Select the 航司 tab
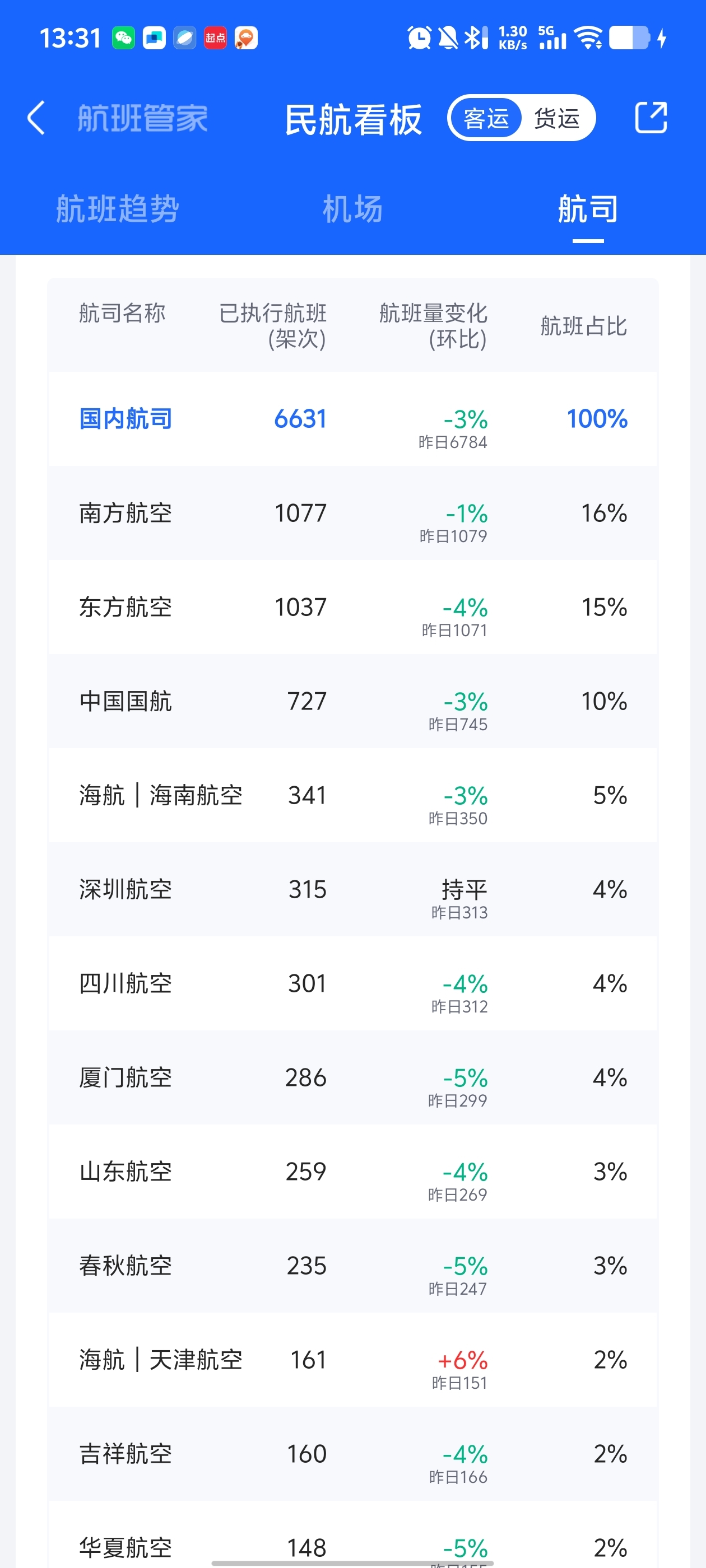The height and width of the screenshot is (1568, 706). pyautogui.click(x=588, y=209)
